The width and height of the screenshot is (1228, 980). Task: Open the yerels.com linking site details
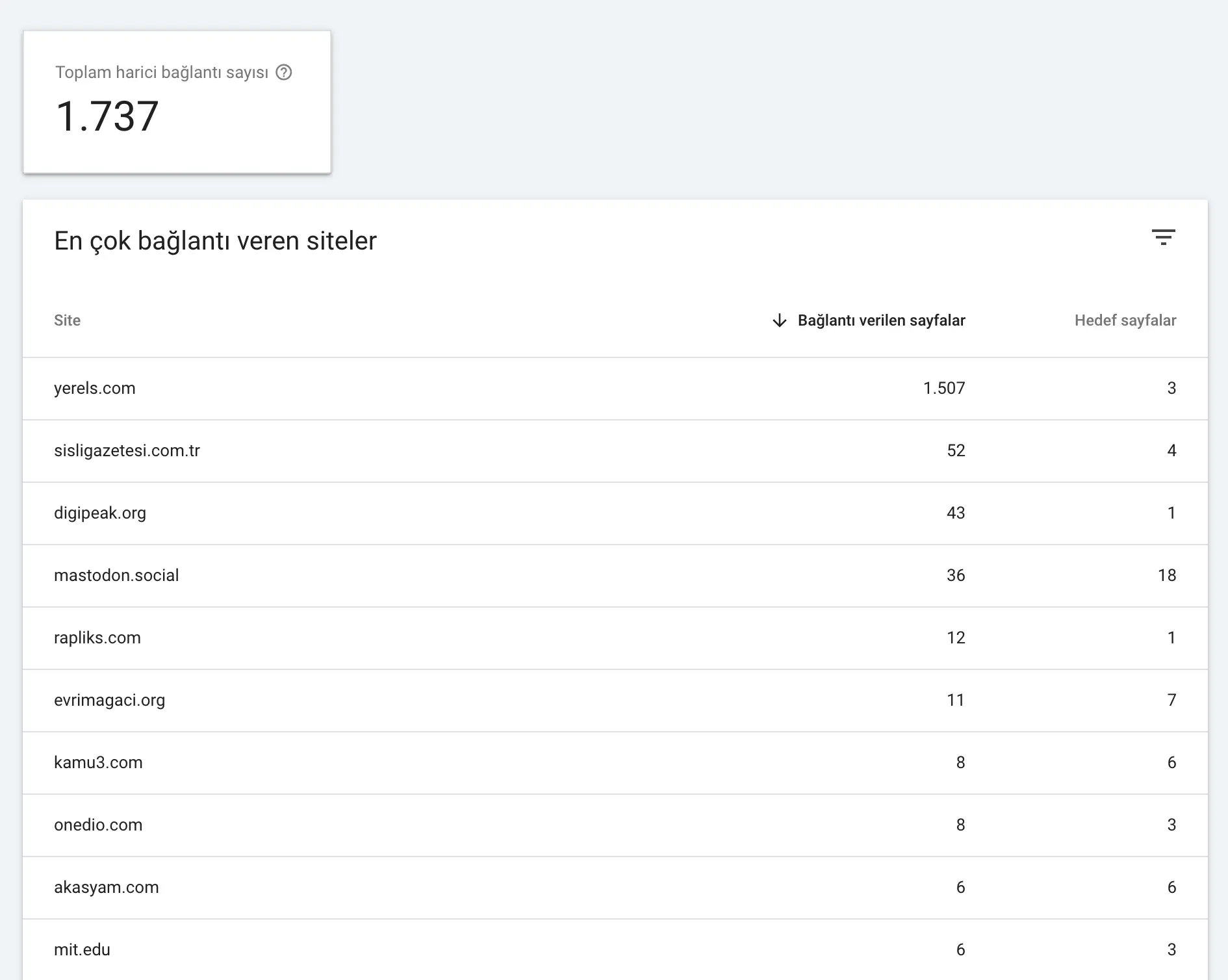[95, 388]
